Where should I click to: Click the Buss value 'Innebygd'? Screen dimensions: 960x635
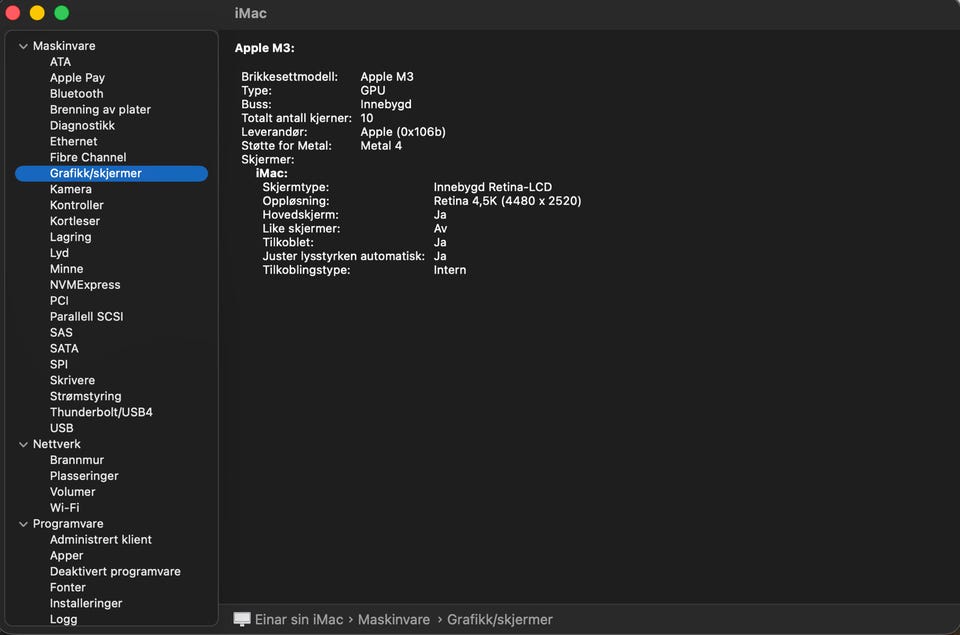(386, 104)
